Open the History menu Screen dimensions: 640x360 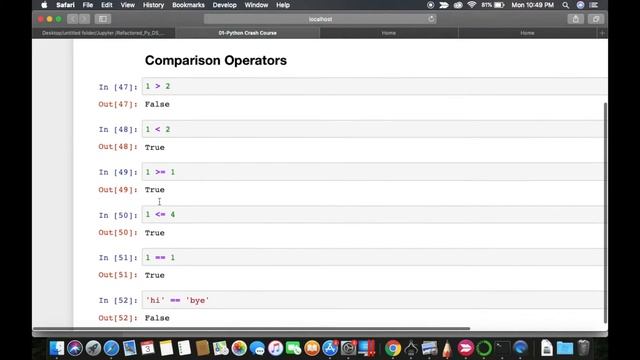click(153, 5)
